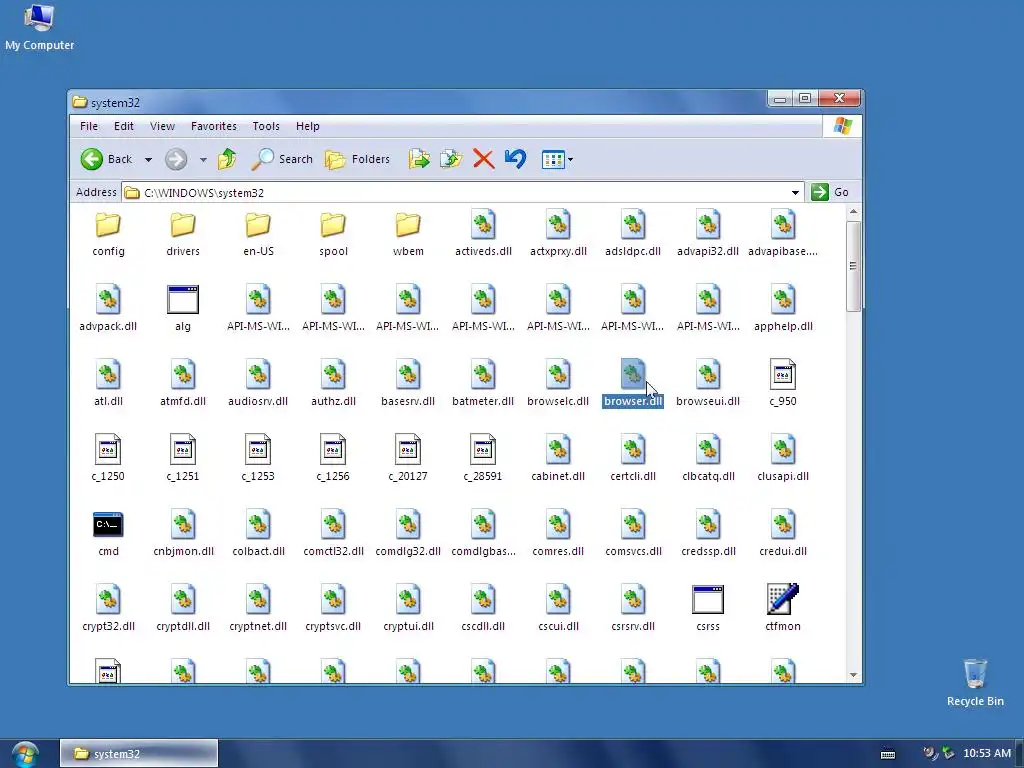Click the vertical scrollbar thumb
This screenshot has height=768, width=1024.
853,266
